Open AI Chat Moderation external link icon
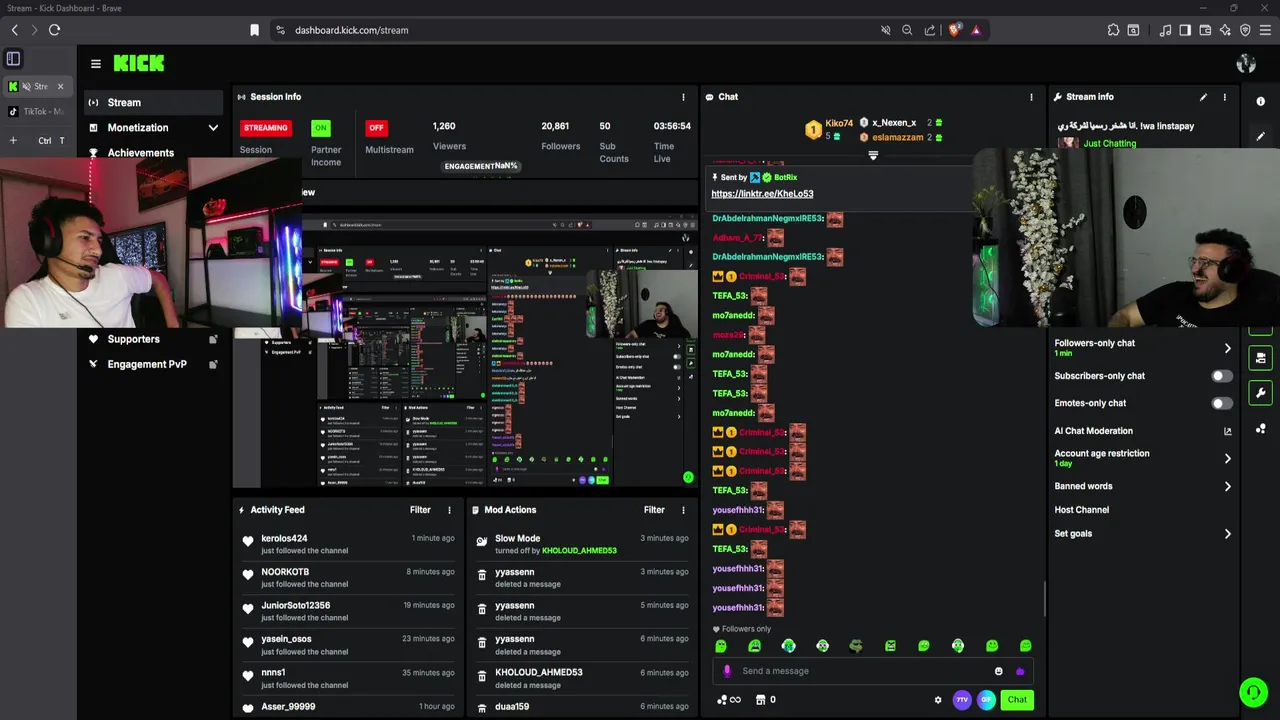The width and height of the screenshot is (1280, 720). 1228,431
